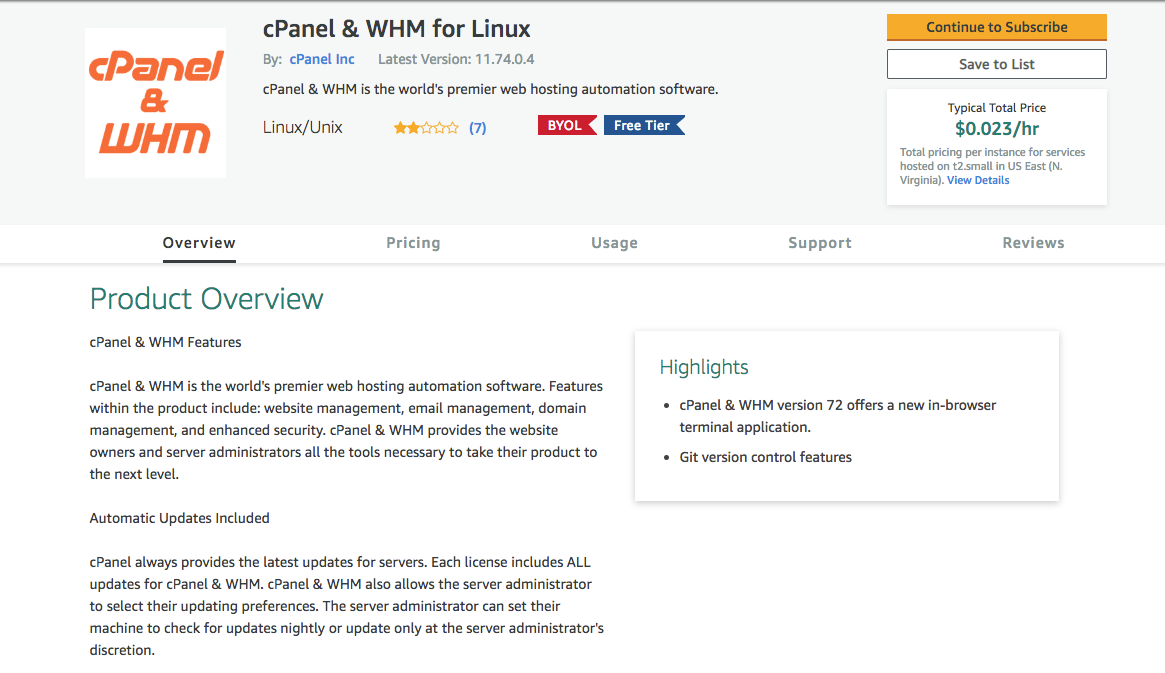Open the cPanel Inc vendor link
This screenshot has height=673, width=1165.
click(321, 59)
